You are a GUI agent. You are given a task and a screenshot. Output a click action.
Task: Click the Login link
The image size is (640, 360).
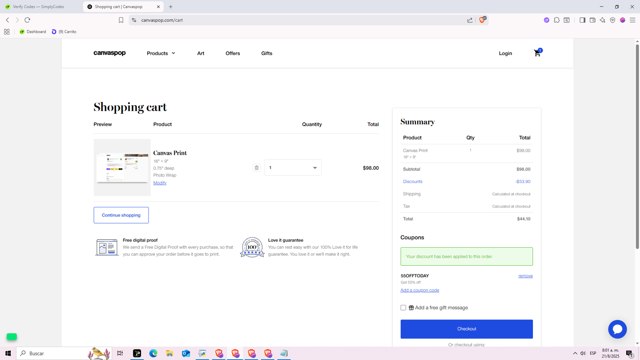pos(505,53)
